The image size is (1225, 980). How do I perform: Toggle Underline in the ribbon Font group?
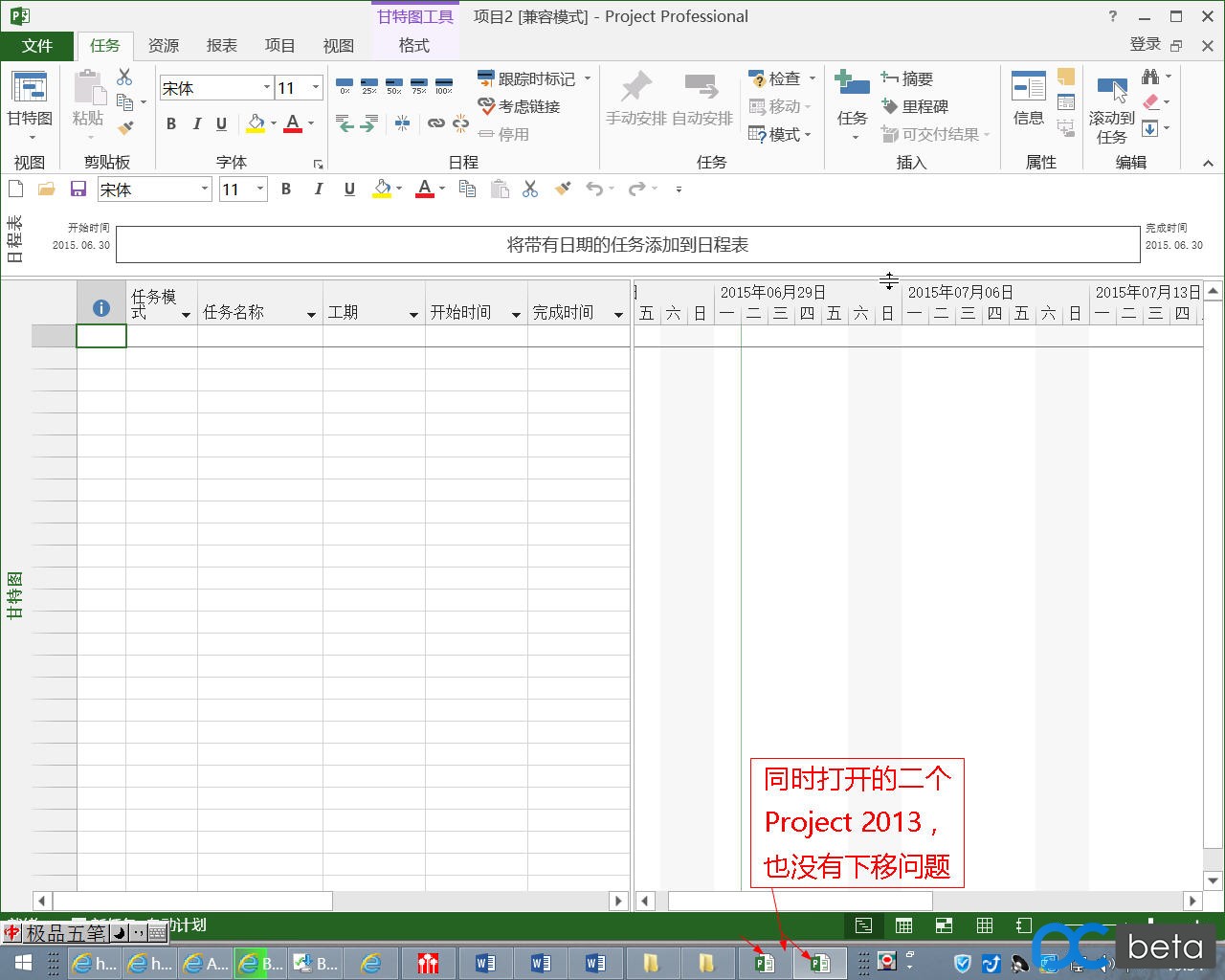(x=221, y=123)
